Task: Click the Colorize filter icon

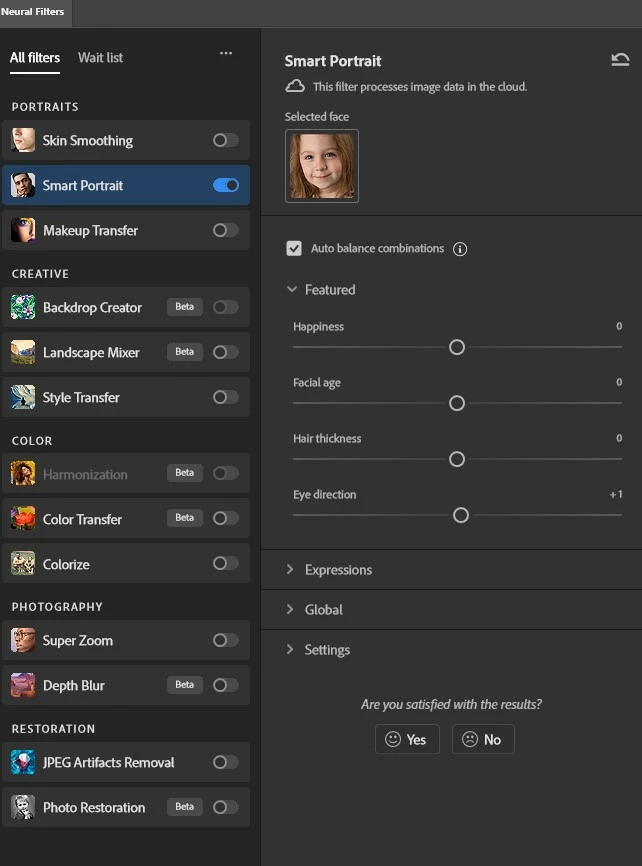Action: point(23,563)
